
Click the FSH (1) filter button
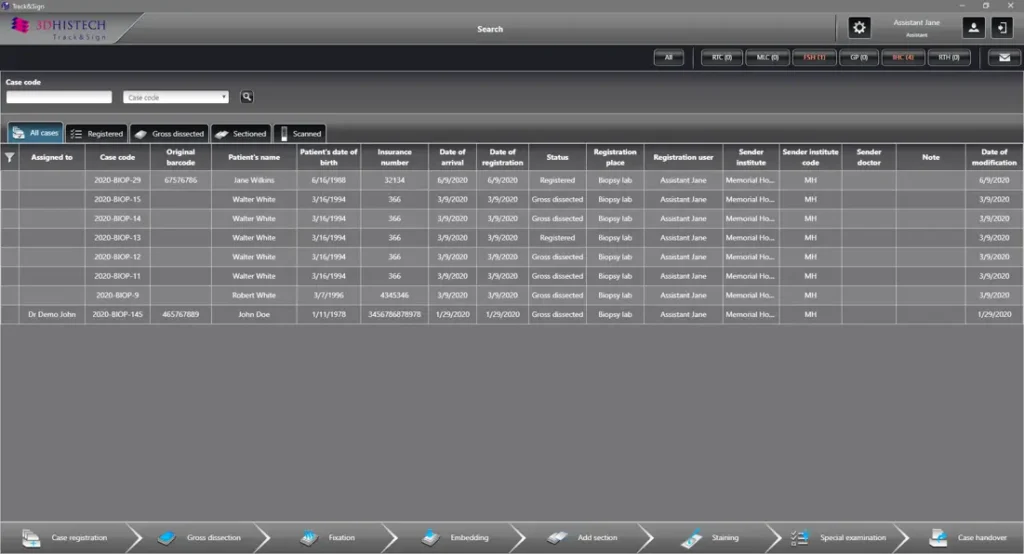click(x=814, y=57)
